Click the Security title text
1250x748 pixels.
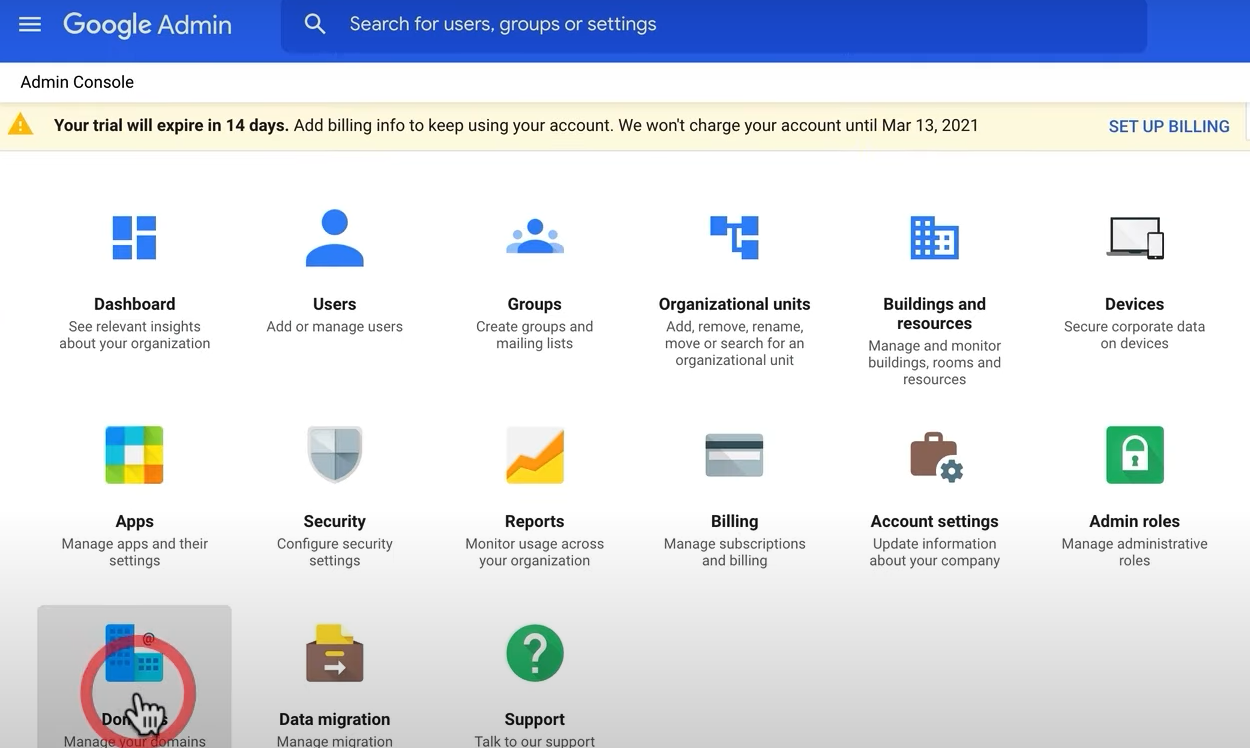pos(334,522)
